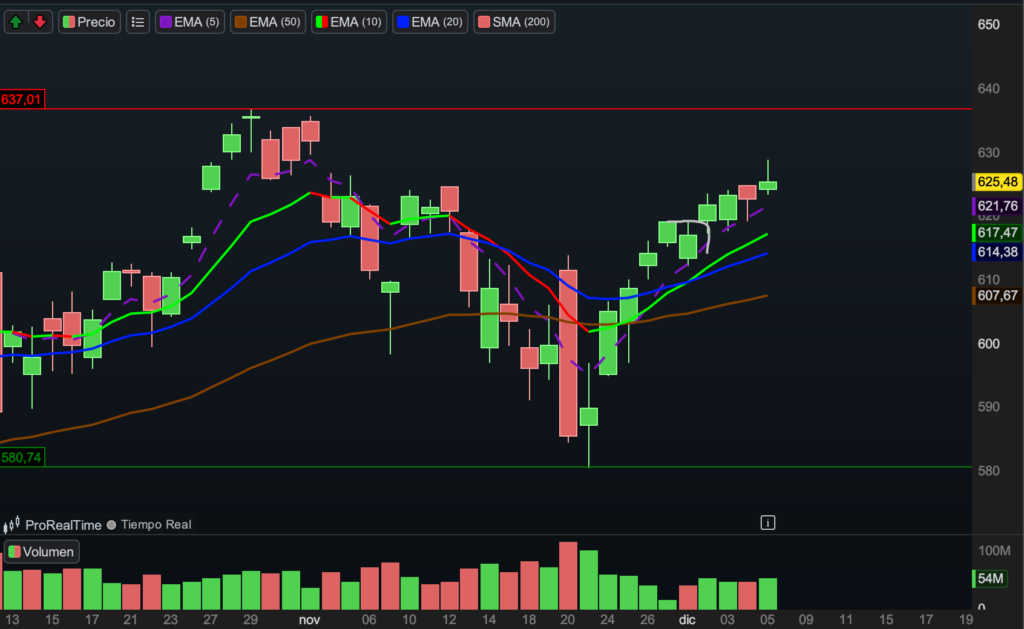Click the 'nov' date marker on time axis
Viewport: 1024px width, 629px height.
(309, 620)
